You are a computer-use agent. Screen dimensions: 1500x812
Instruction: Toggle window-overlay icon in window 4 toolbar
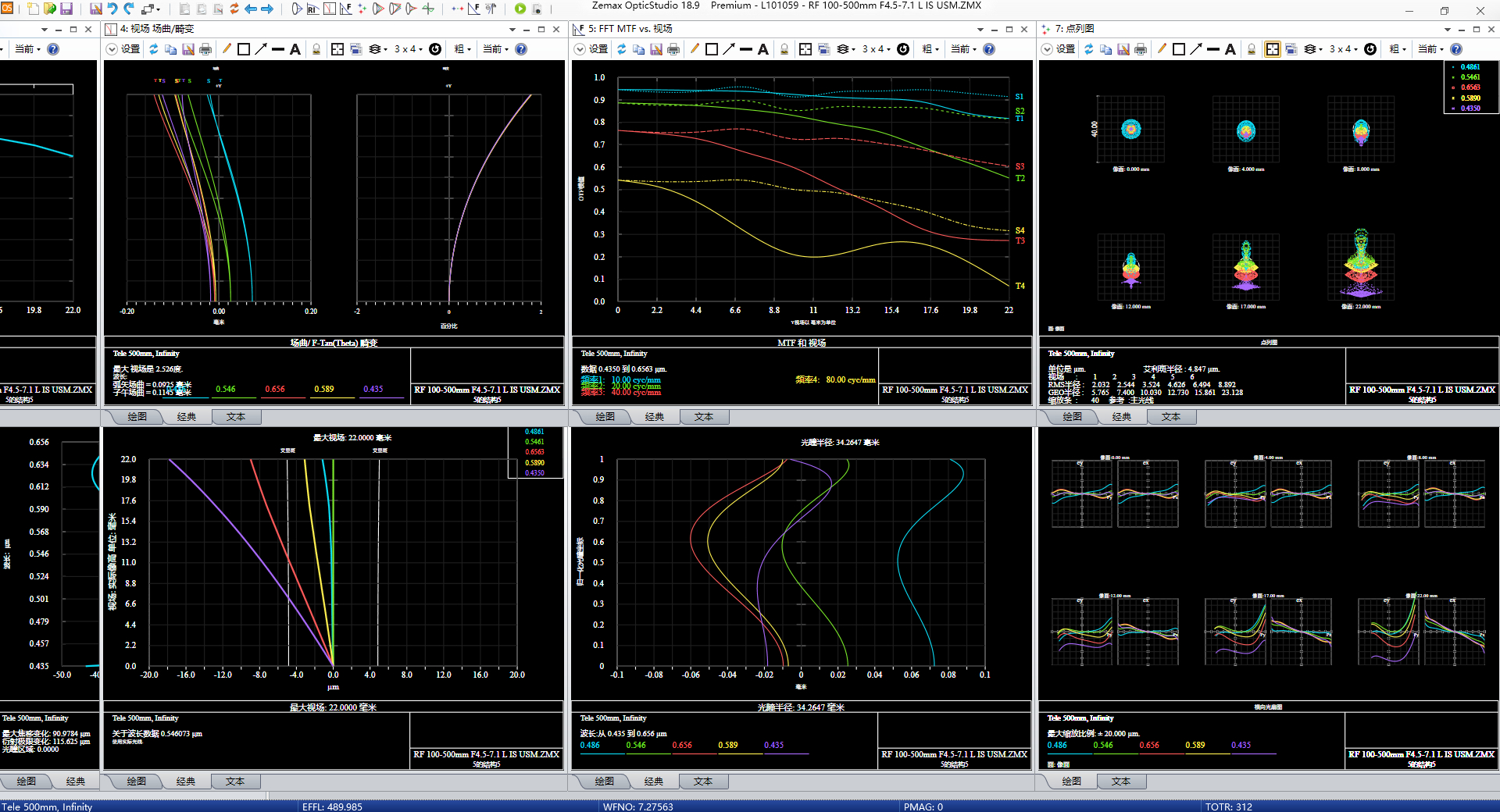pos(356,49)
